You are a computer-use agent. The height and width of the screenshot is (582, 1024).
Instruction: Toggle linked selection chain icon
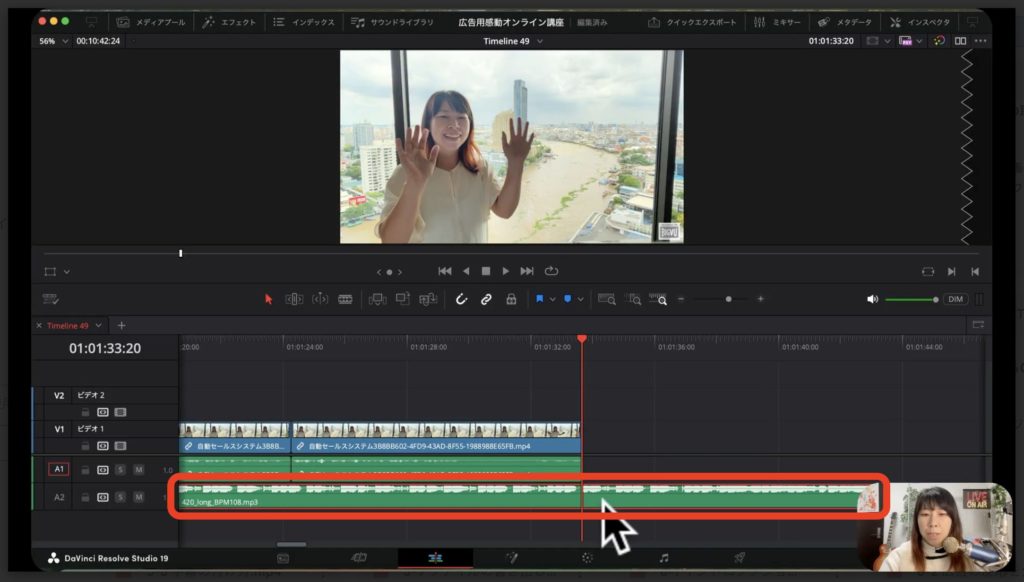click(487, 298)
